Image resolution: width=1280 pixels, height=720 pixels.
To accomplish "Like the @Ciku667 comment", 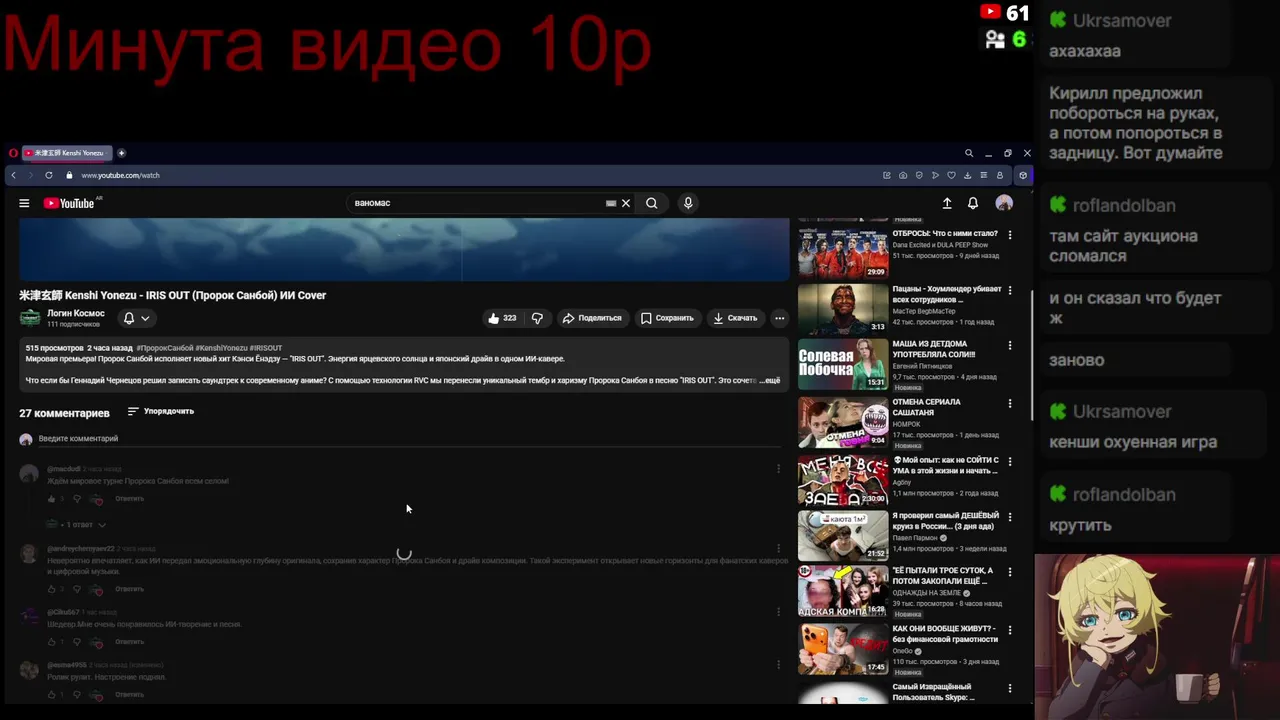I will click(x=52, y=642).
